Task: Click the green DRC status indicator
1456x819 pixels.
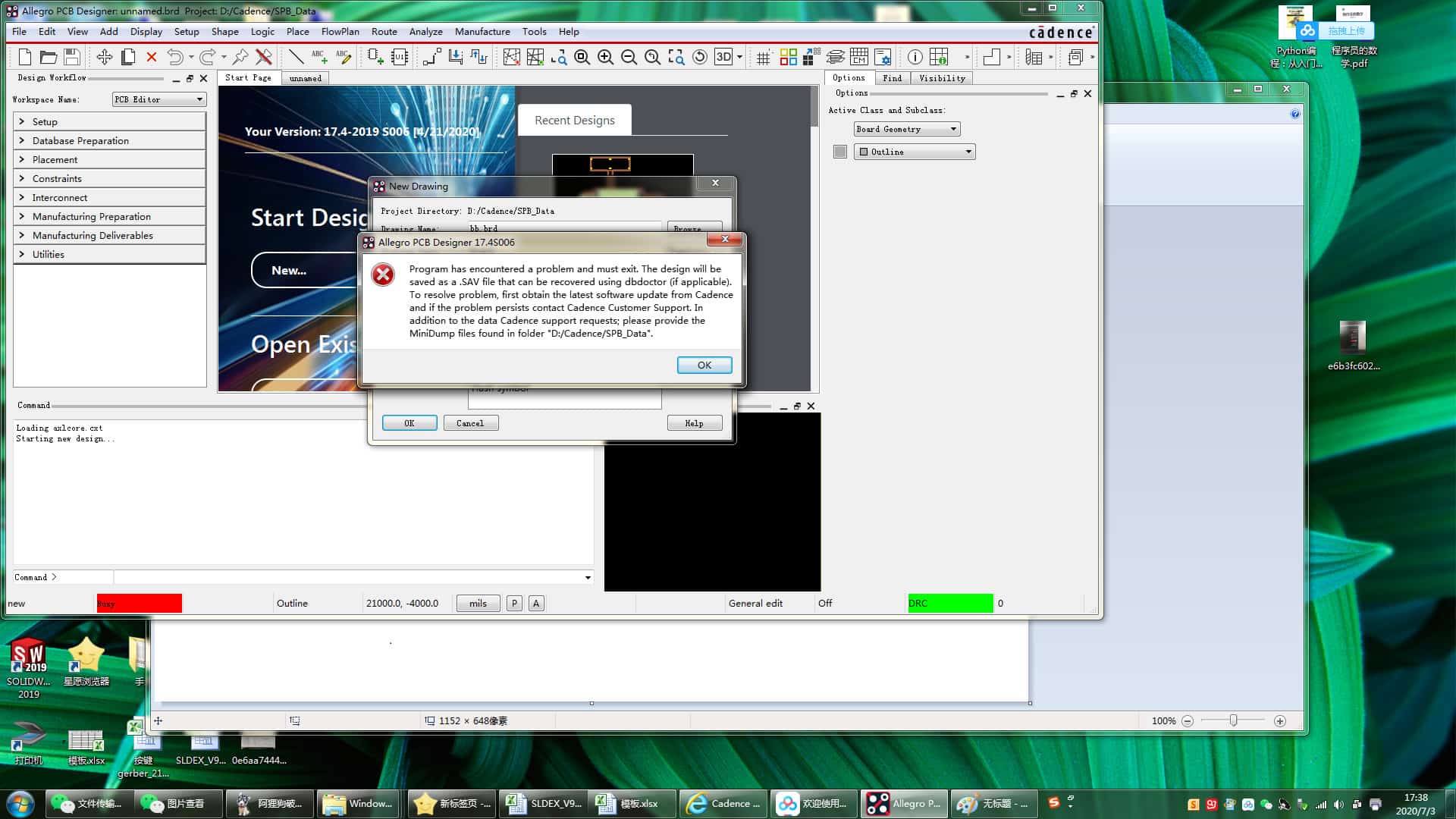Action: click(950, 604)
